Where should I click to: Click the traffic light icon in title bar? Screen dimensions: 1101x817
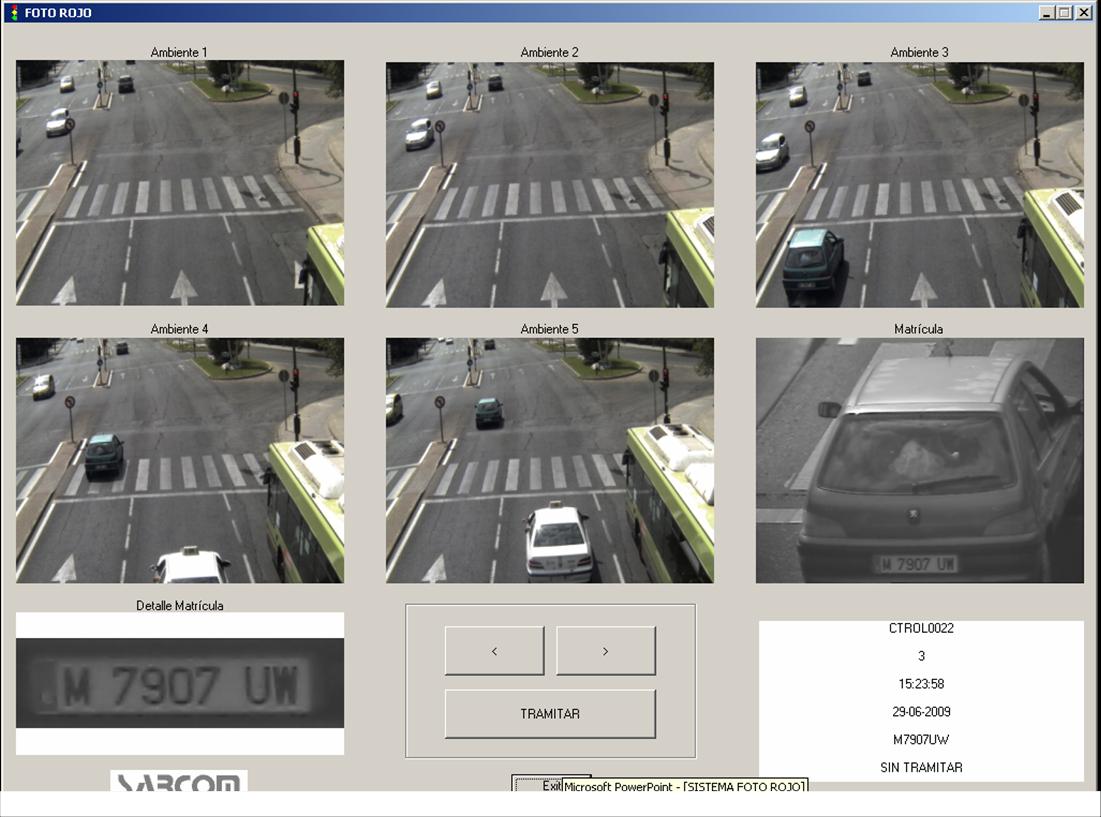pos(14,13)
